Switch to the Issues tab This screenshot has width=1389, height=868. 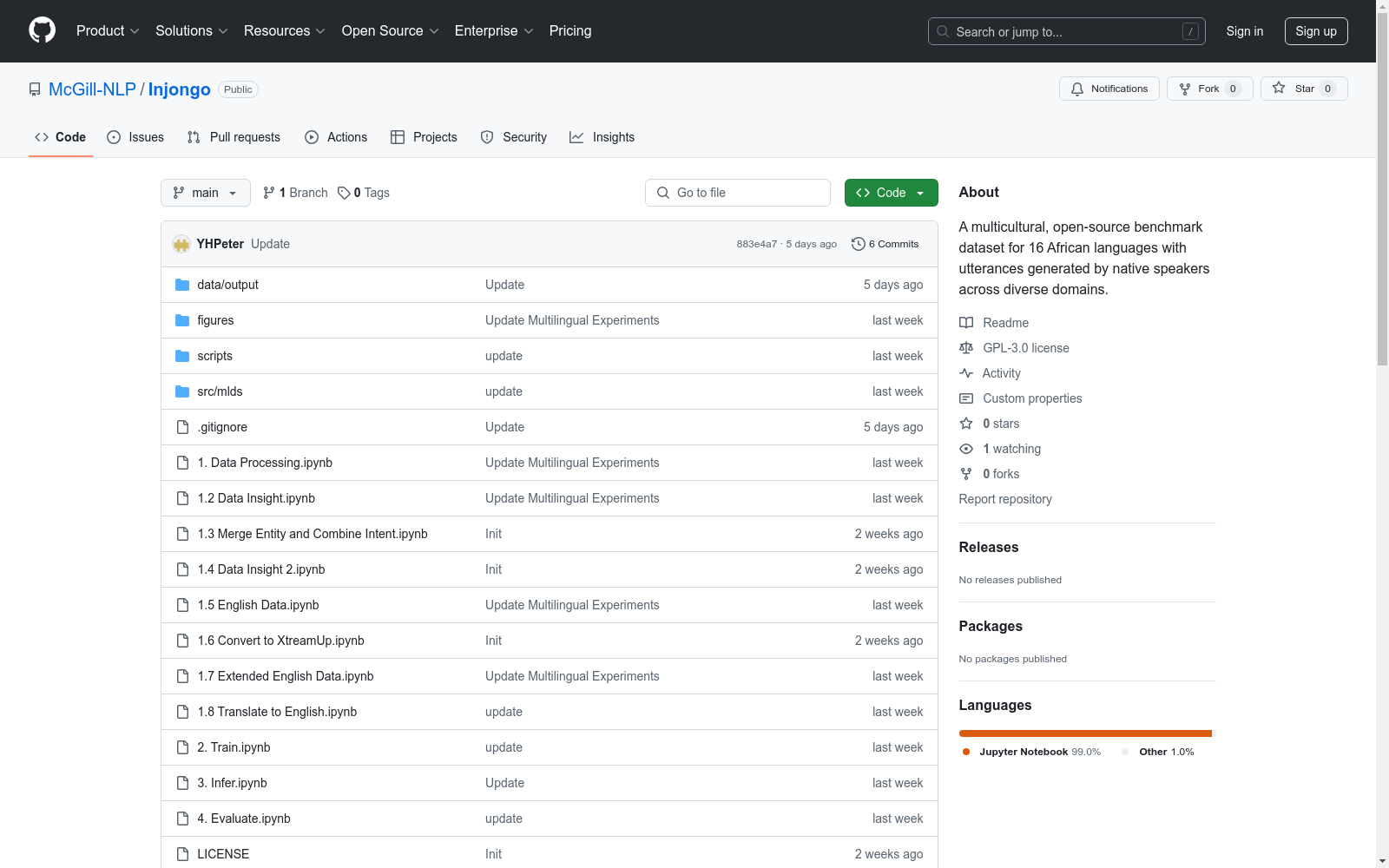[135, 137]
